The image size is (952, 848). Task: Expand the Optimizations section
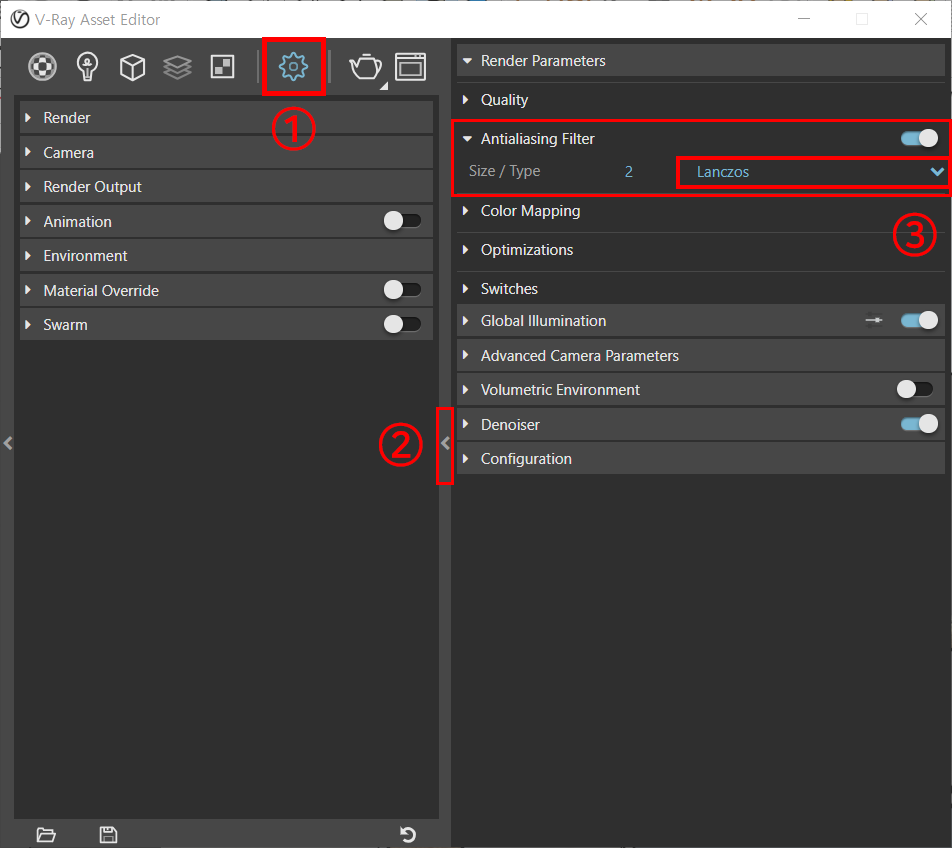(701, 249)
